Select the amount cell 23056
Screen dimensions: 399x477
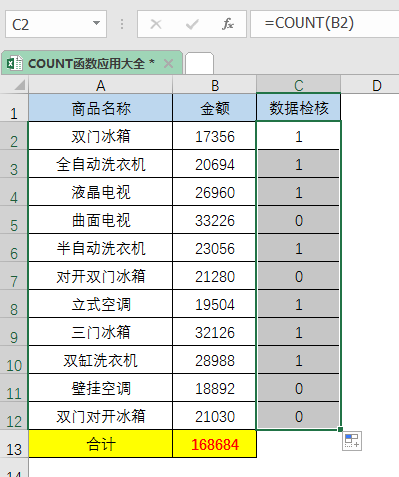[x=215, y=248]
